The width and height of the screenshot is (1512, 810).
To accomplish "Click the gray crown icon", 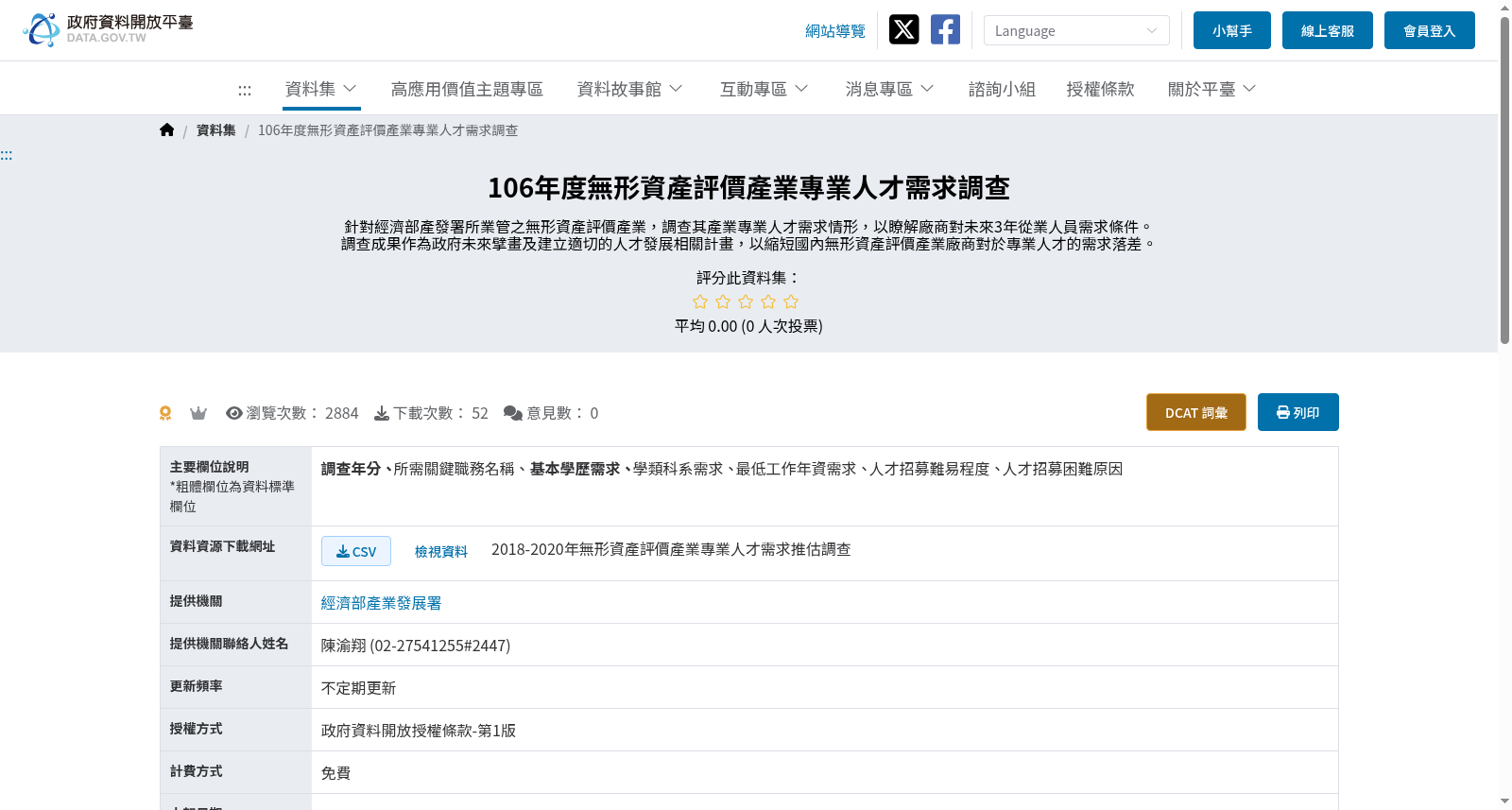I will pos(198,413).
